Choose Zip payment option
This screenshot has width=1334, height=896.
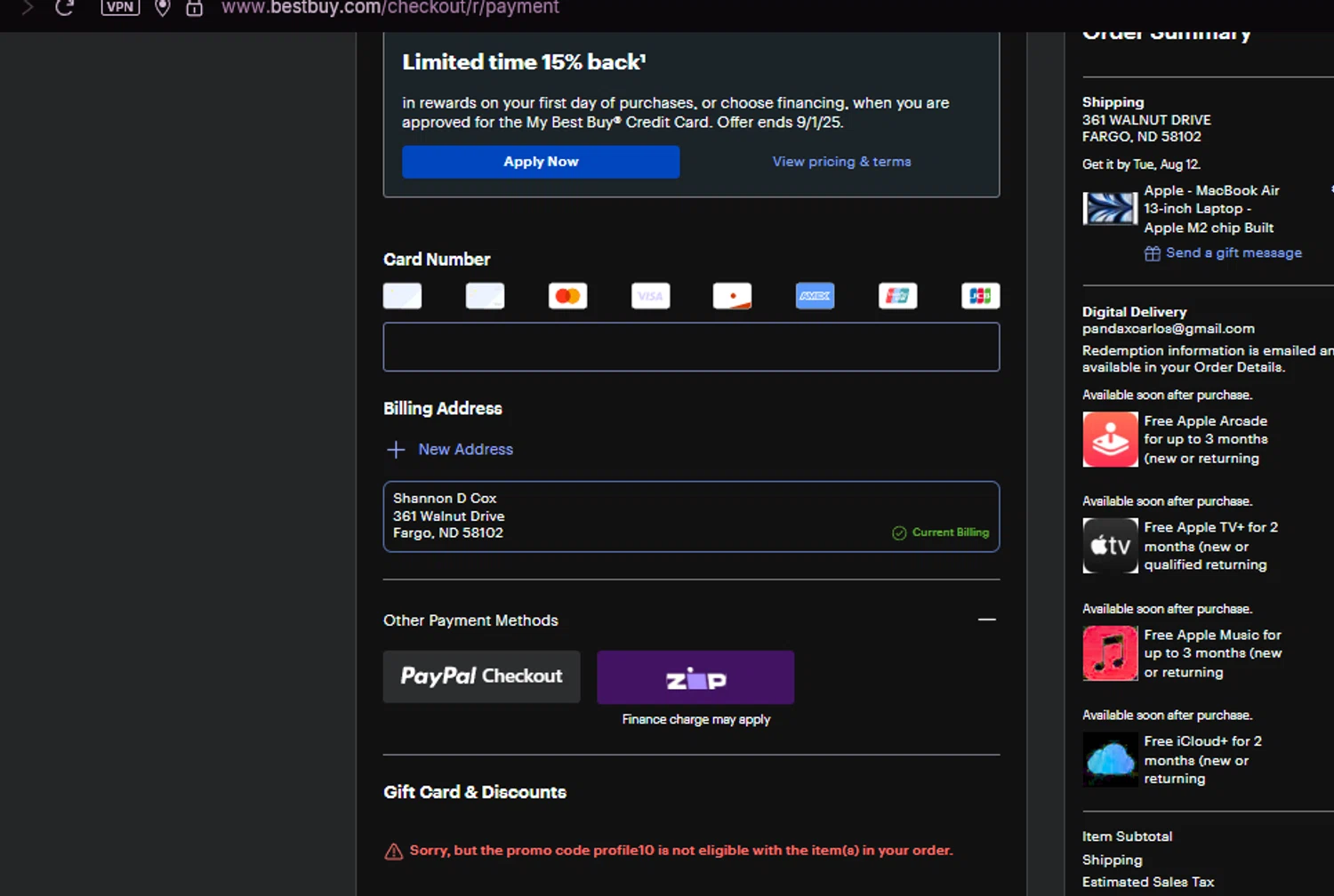695,677
